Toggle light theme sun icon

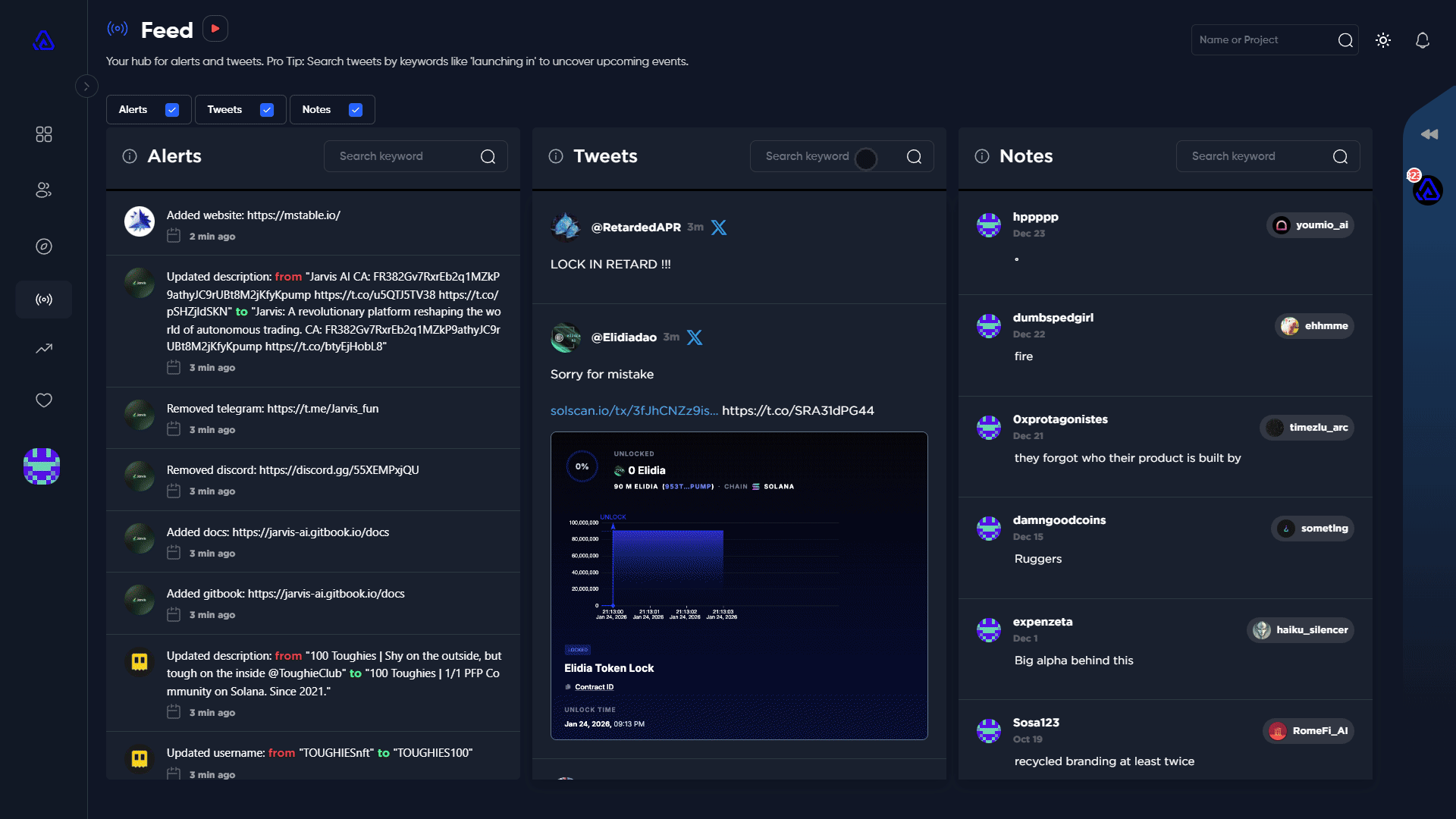point(1383,40)
